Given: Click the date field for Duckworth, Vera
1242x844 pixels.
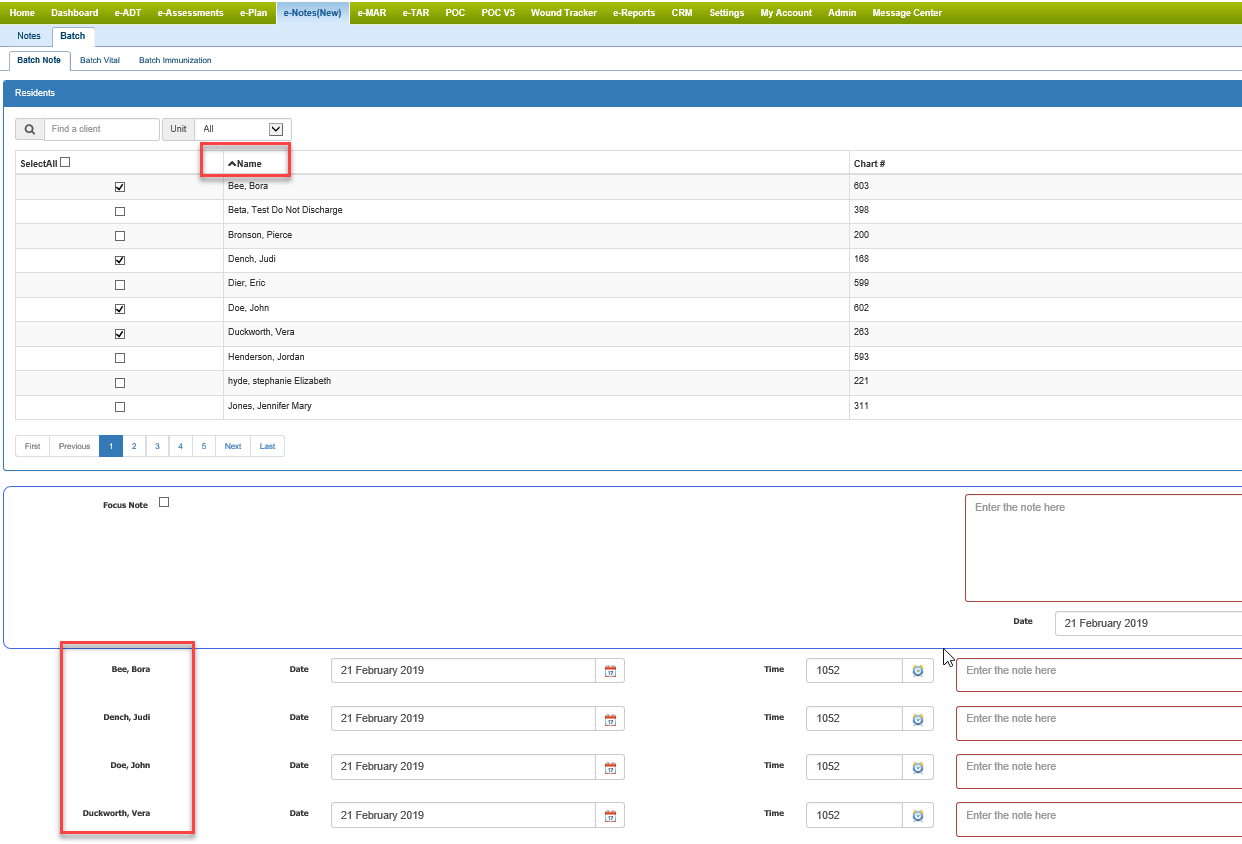Looking at the screenshot, I should 464,816.
